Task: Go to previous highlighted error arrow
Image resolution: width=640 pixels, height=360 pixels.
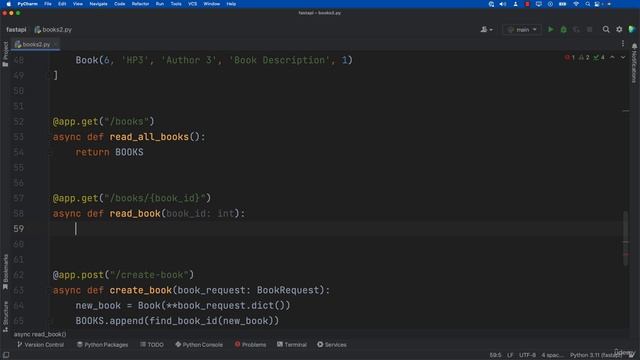Action: [x=612, y=58]
